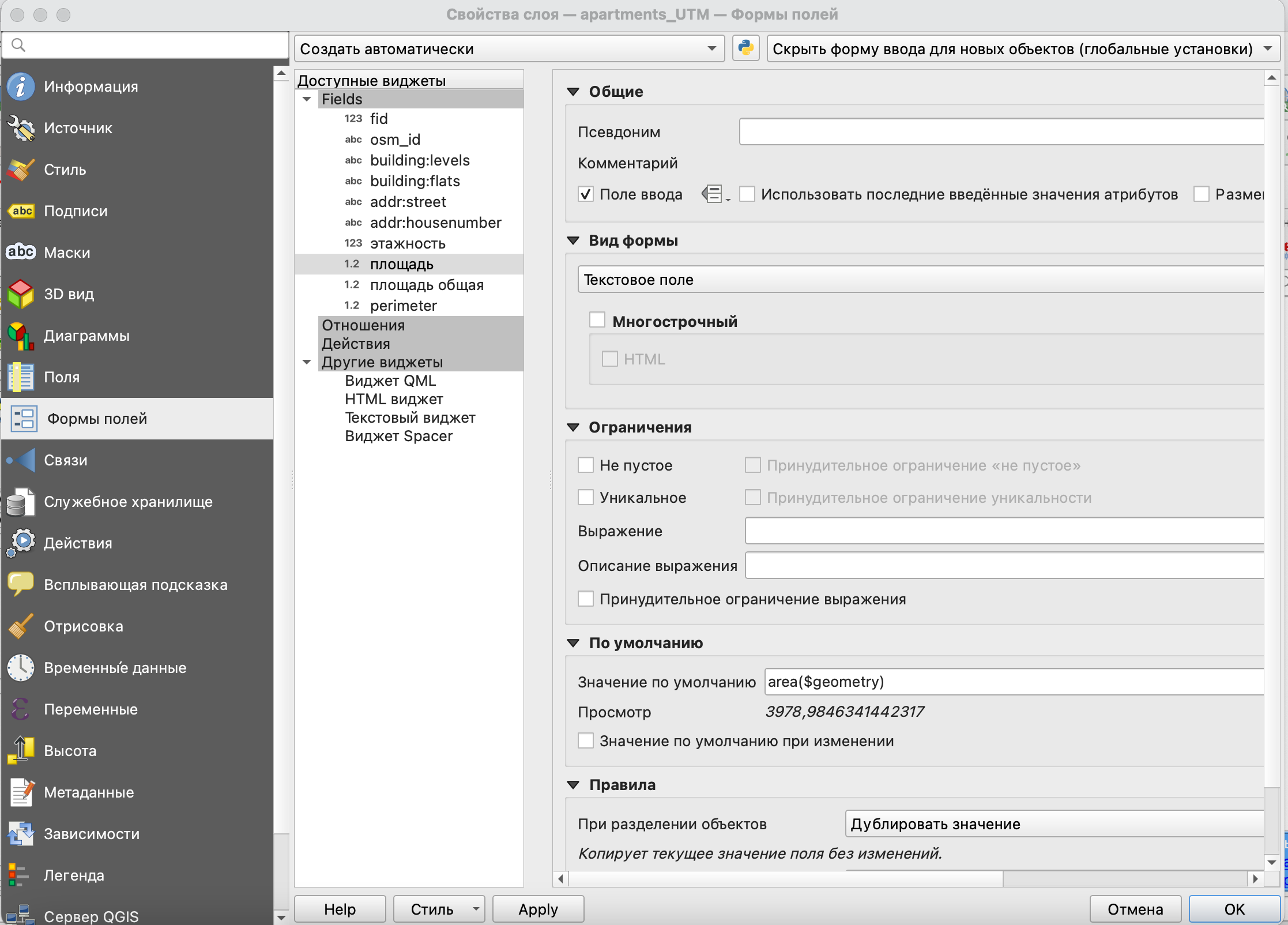Click data-defined override icon near Поле ввода
Image resolution: width=1288 pixels, height=925 pixels.
[x=714, y=194]
